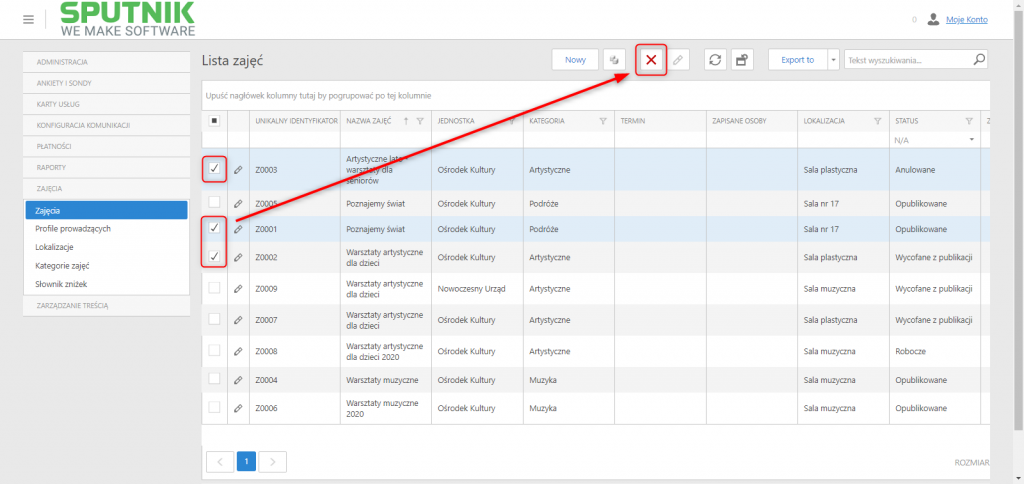Open the Status N/A filter dropdown
This screenshot has height=484, width=1024.
point(935,140)
